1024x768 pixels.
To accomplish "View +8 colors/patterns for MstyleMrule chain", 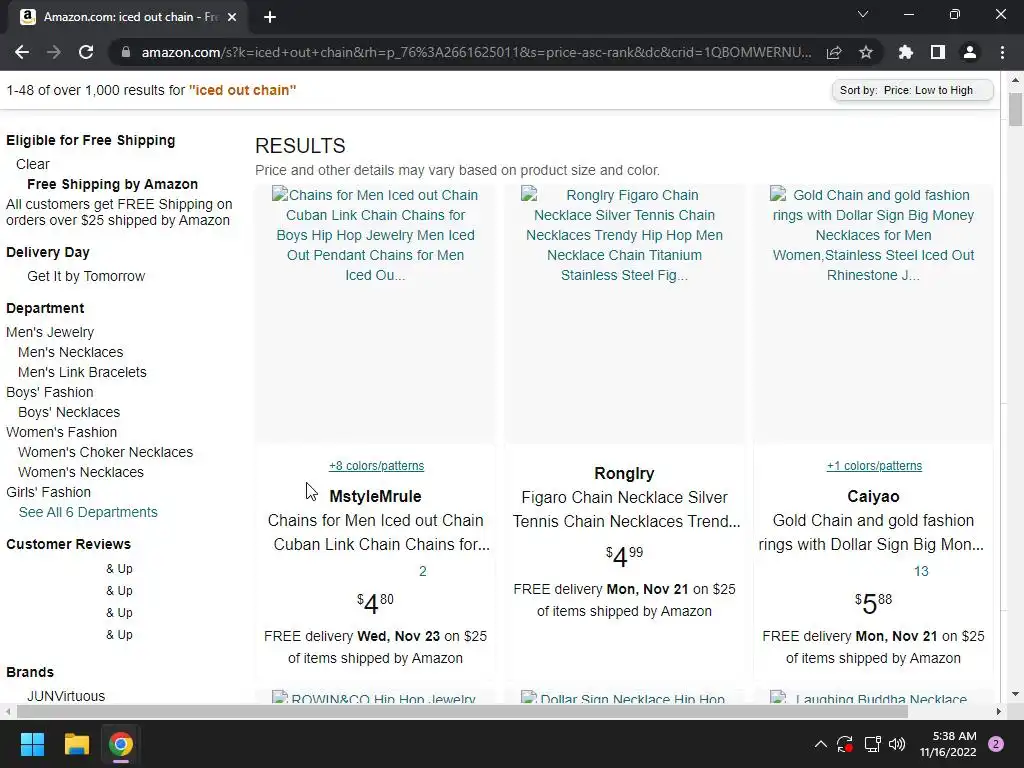I will 376,466.
